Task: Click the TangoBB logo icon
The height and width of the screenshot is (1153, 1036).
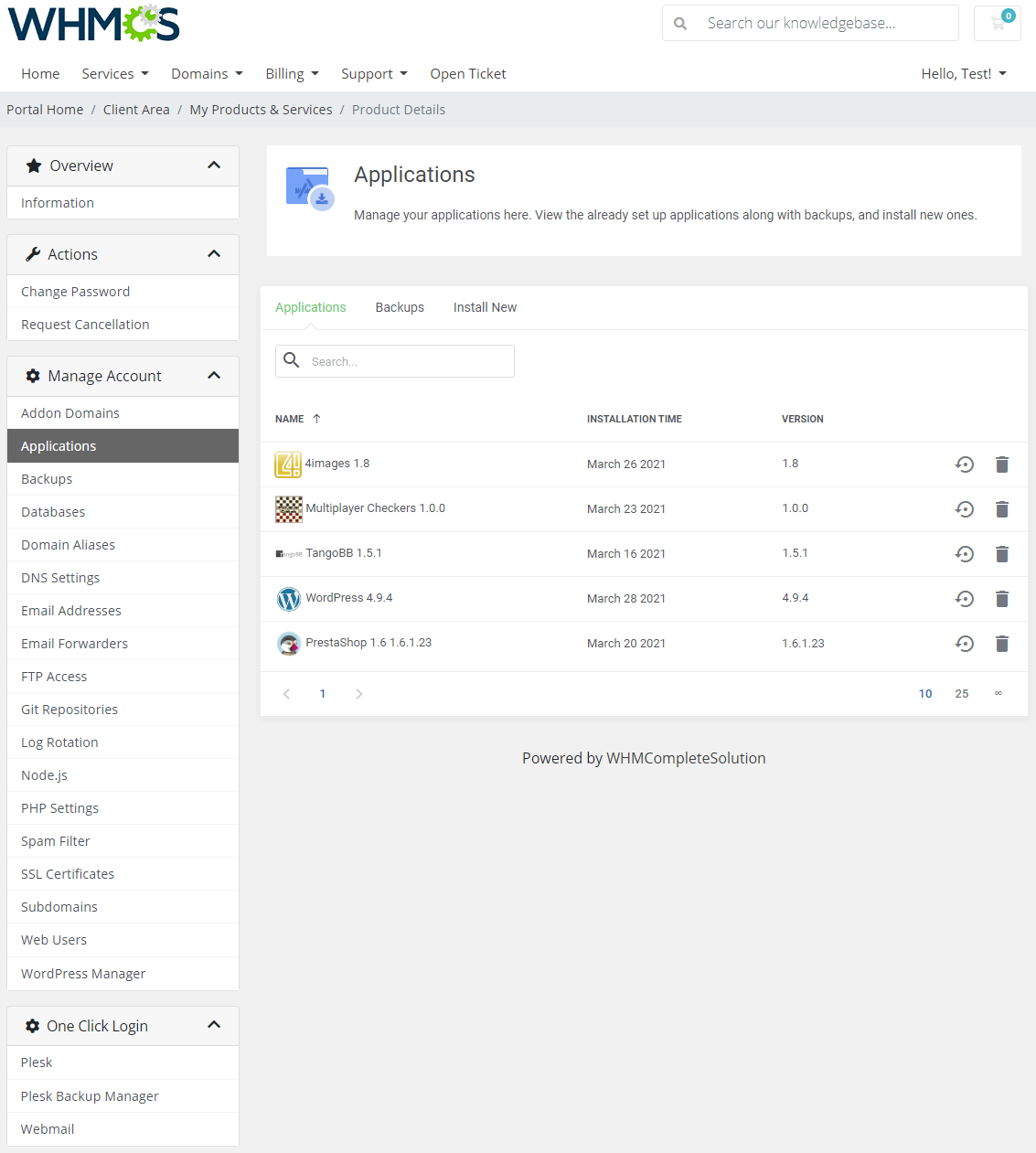Action: (289, 554)
